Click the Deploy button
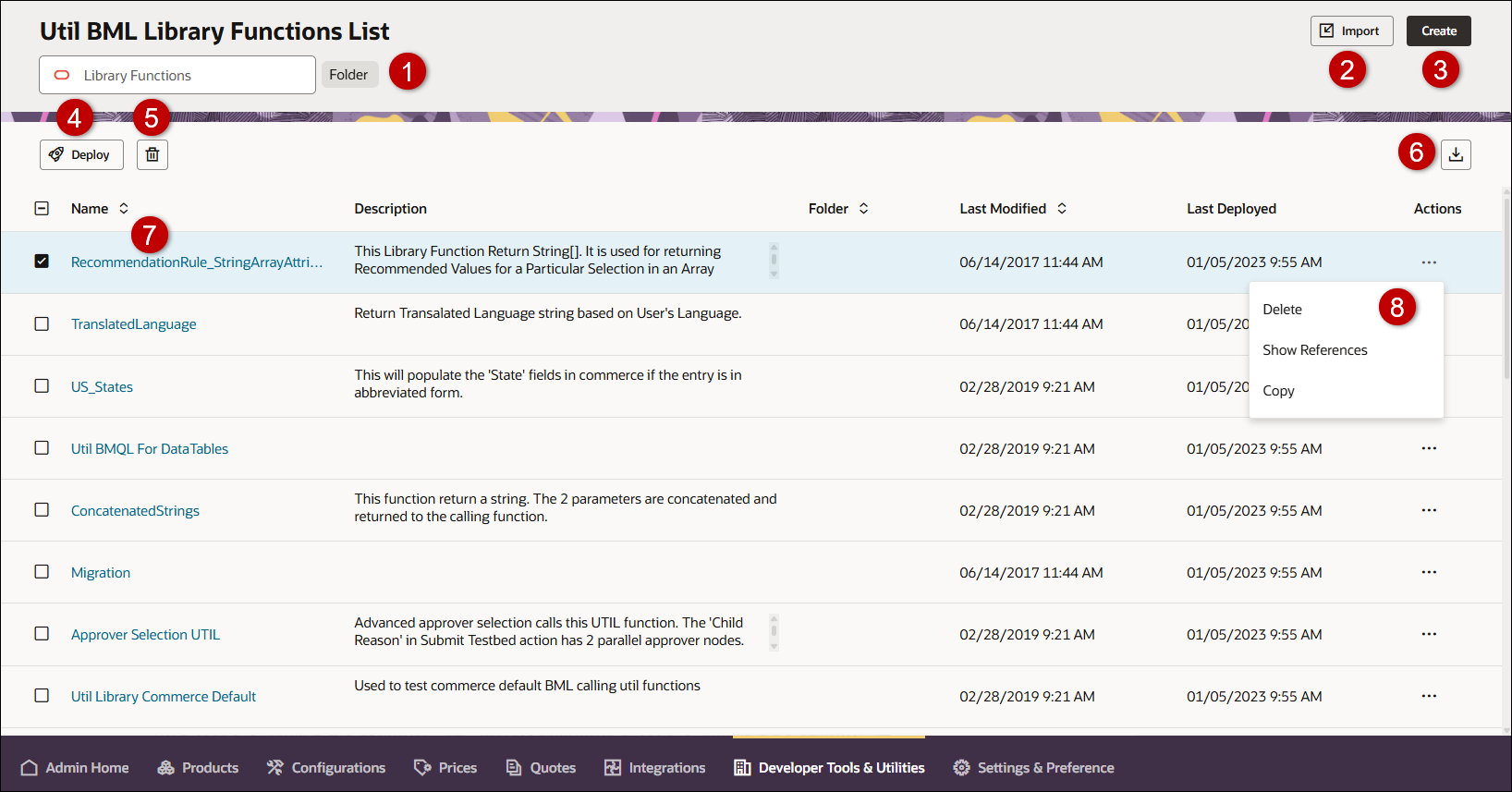 [81, 154]
